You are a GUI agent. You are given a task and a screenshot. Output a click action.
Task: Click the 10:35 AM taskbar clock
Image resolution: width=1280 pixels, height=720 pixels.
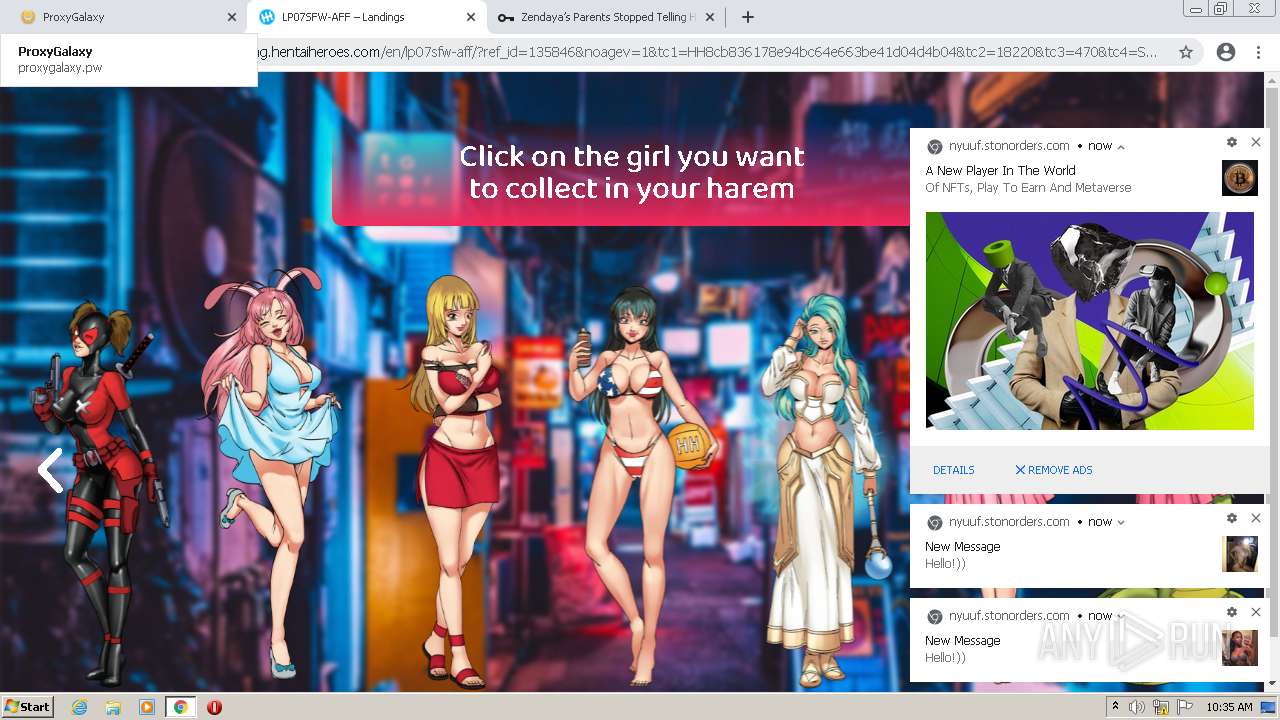1229,707
